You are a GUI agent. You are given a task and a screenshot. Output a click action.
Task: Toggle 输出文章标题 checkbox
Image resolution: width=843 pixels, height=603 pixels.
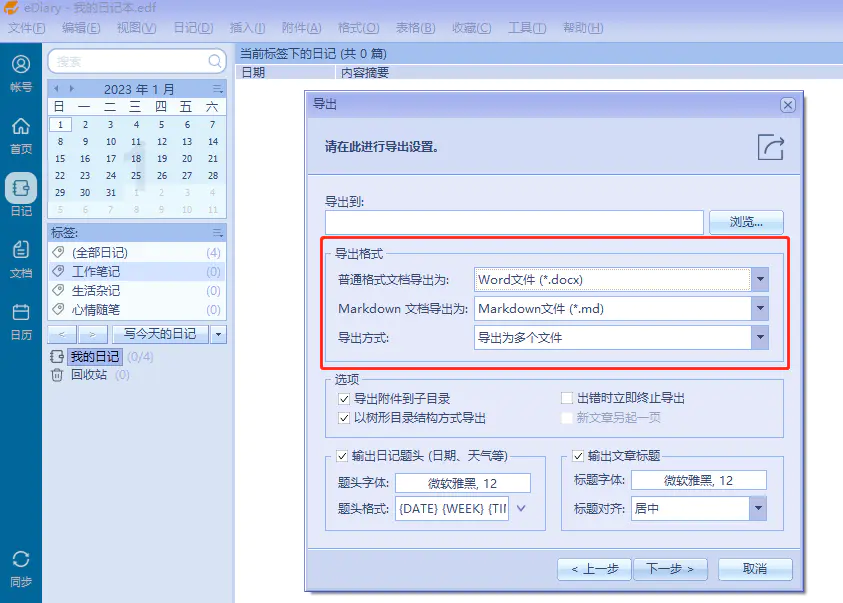[578, 456]
